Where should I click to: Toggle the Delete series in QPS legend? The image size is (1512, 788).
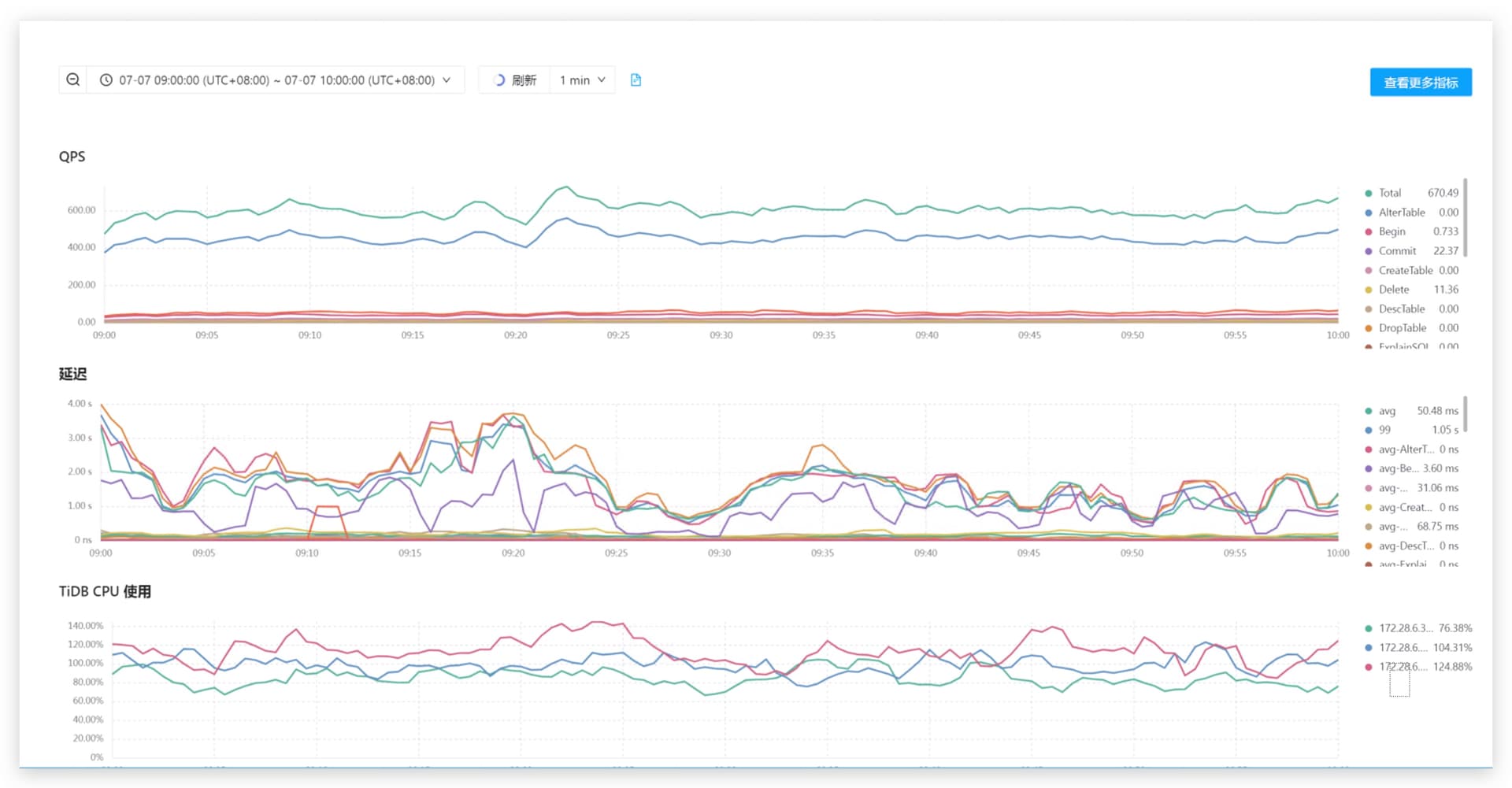click(x=1393, y=290)
